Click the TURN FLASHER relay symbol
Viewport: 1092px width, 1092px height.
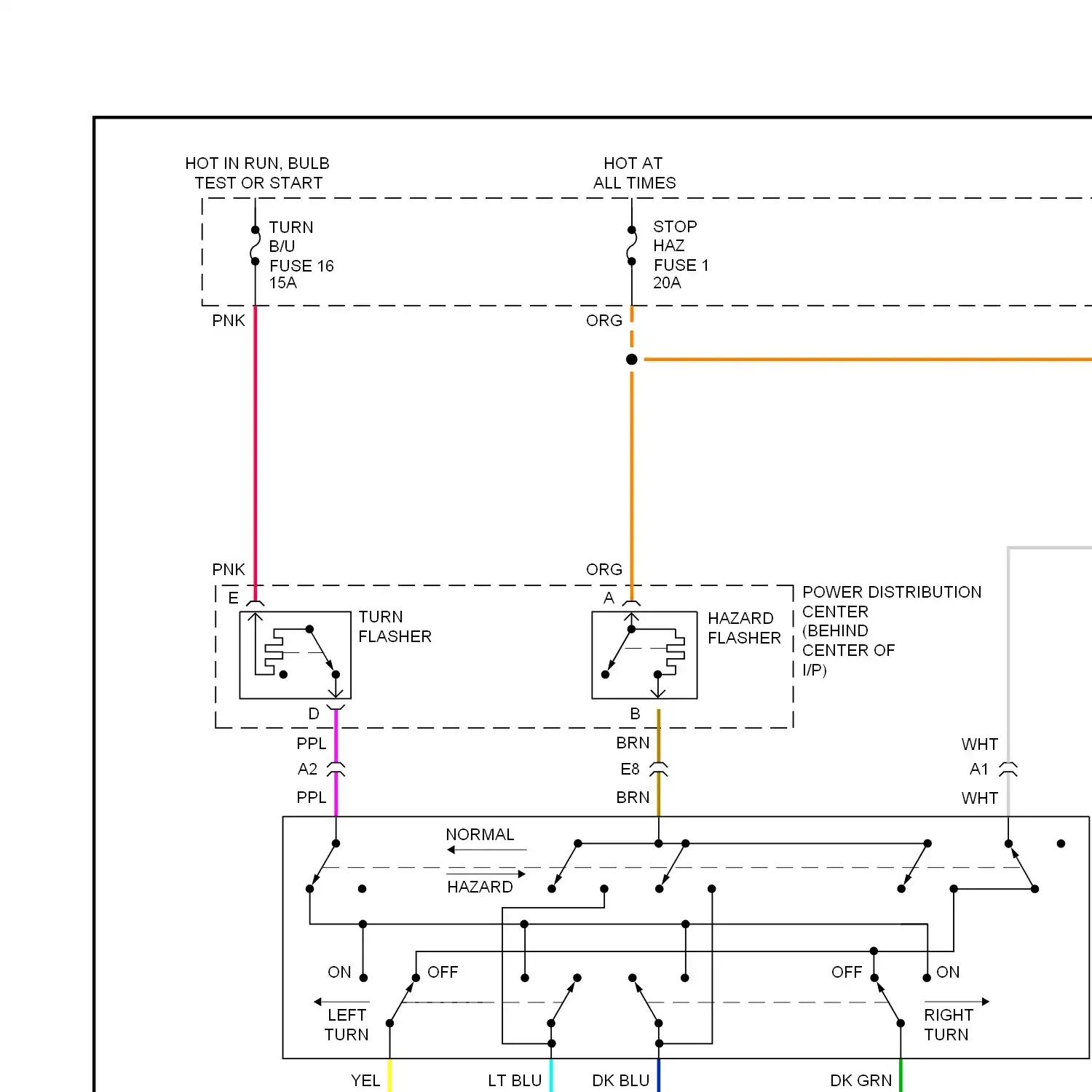(x=296, y=655)
